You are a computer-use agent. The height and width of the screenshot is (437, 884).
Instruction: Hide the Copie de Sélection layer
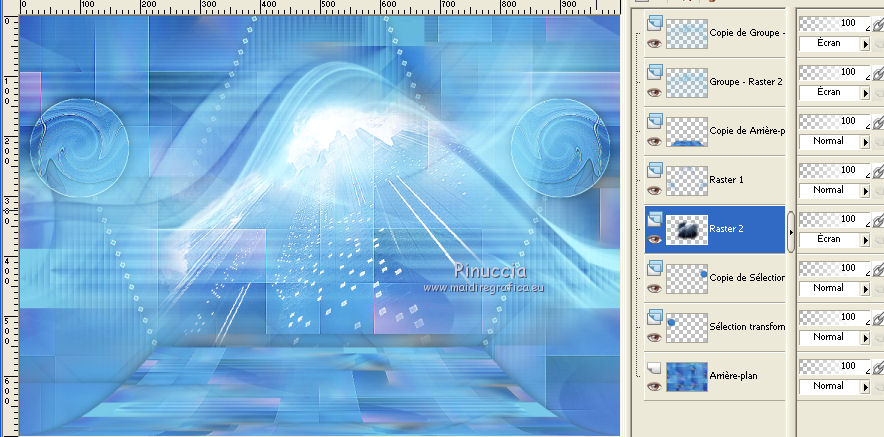(x=654, y=289)
